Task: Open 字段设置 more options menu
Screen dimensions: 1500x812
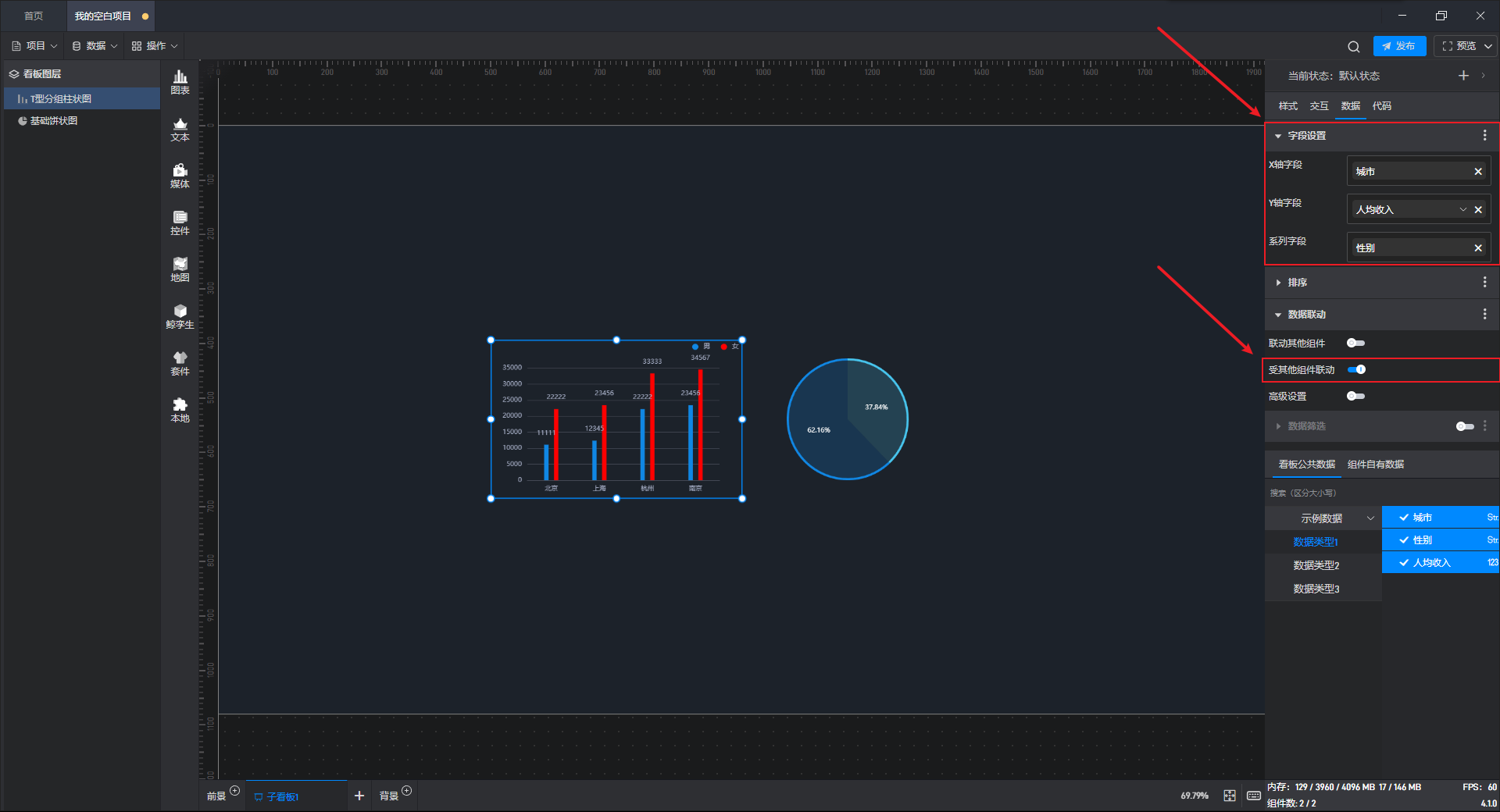Action: (x=1485, y=136)
